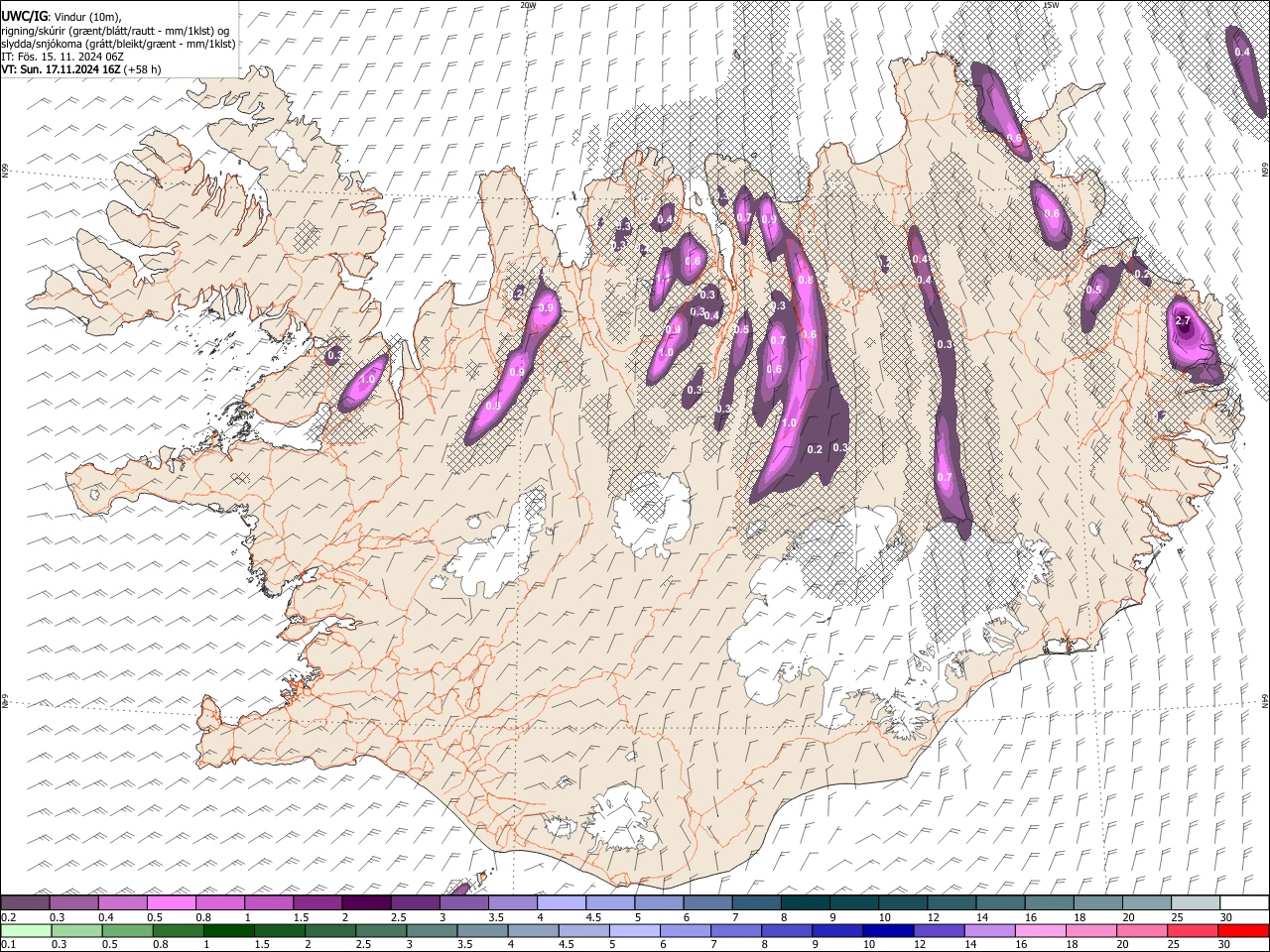
Task: Click the 2.7 precipitation value on the map
Action: [x=1182, y=321]
